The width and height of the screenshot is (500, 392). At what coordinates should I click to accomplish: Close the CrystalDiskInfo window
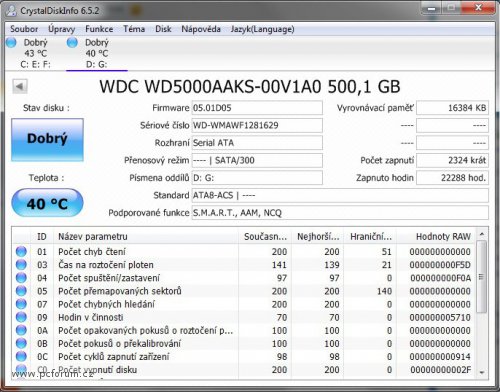coord(478,7)
